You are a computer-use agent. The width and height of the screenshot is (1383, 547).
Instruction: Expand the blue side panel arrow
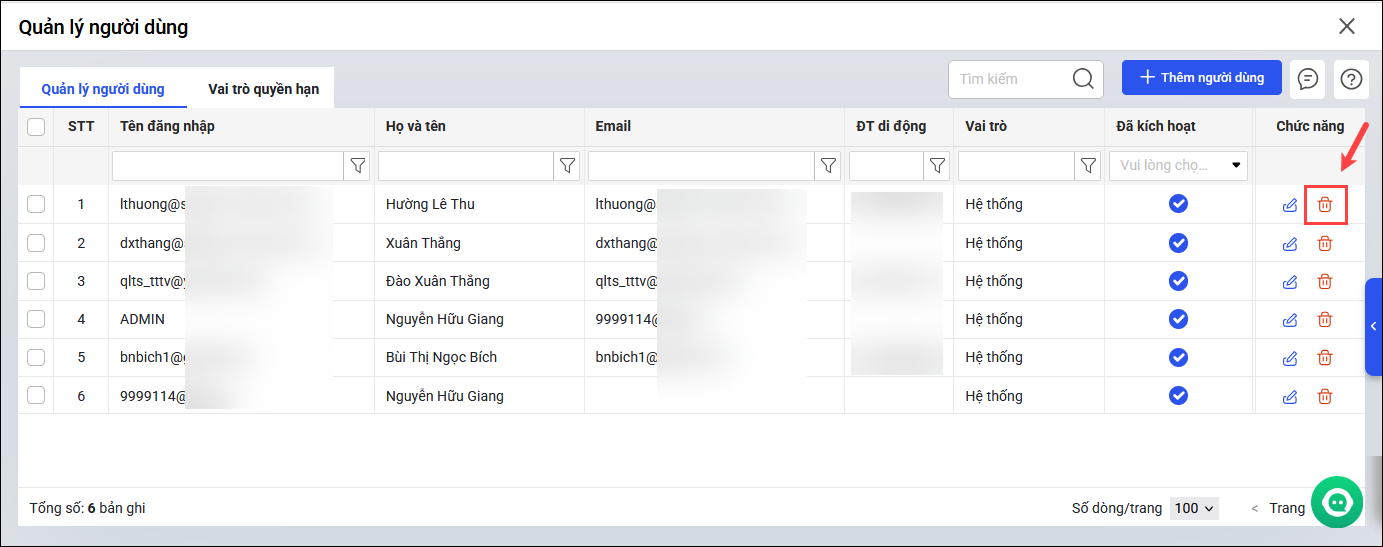[x=1374, y=326]
